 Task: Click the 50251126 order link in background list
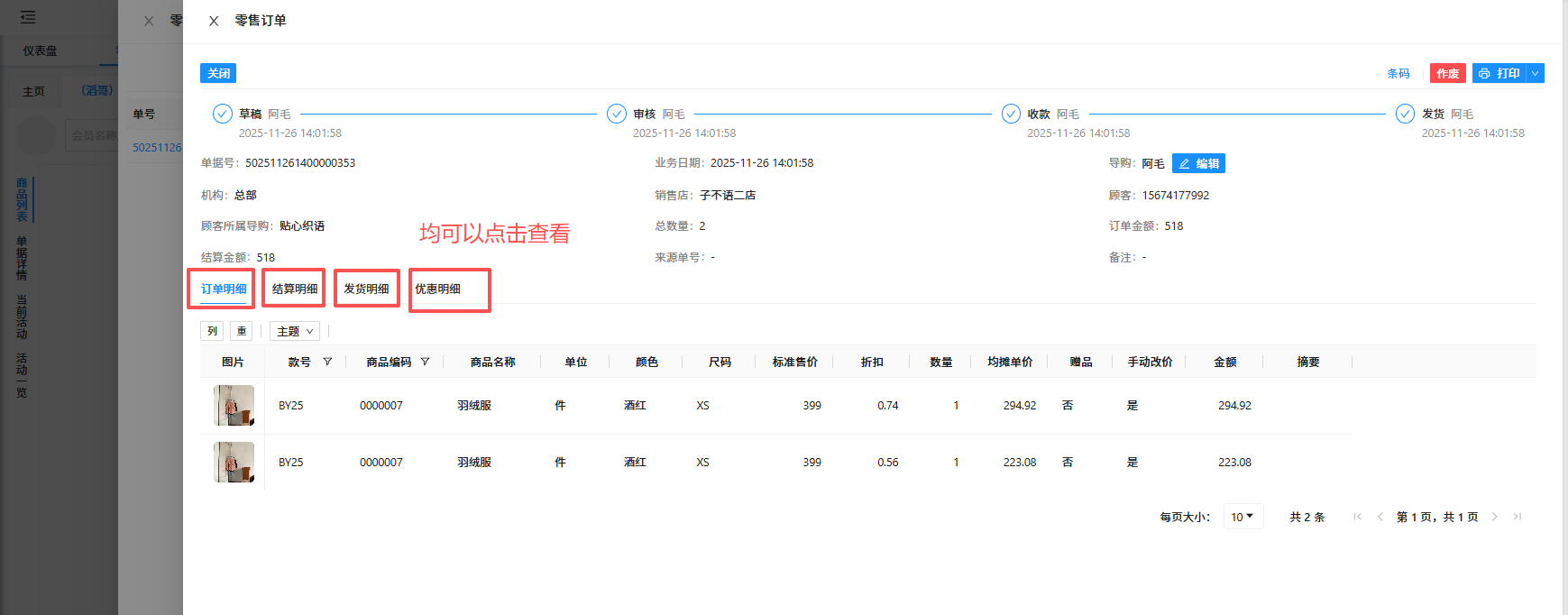pyautogui.click(x=157, y=147)
